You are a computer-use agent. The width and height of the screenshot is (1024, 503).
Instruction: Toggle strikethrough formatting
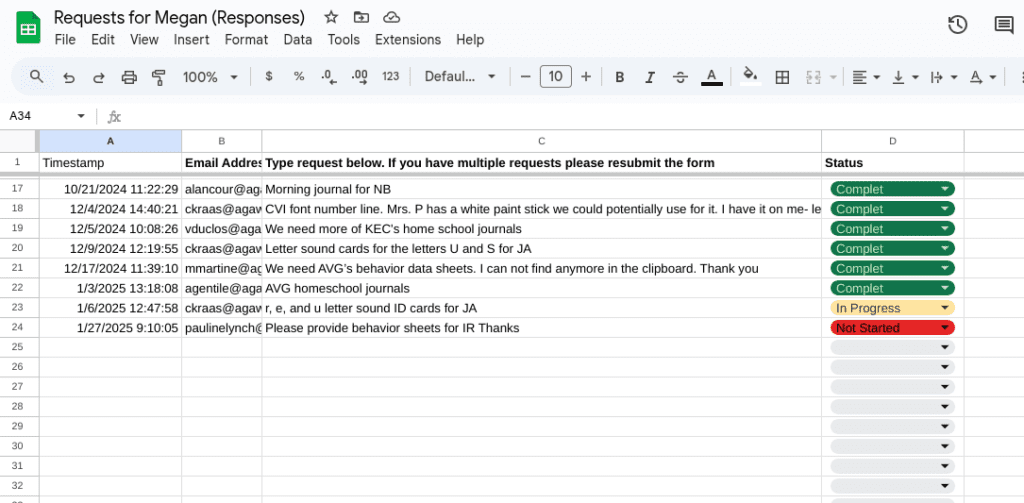point(680,77)
